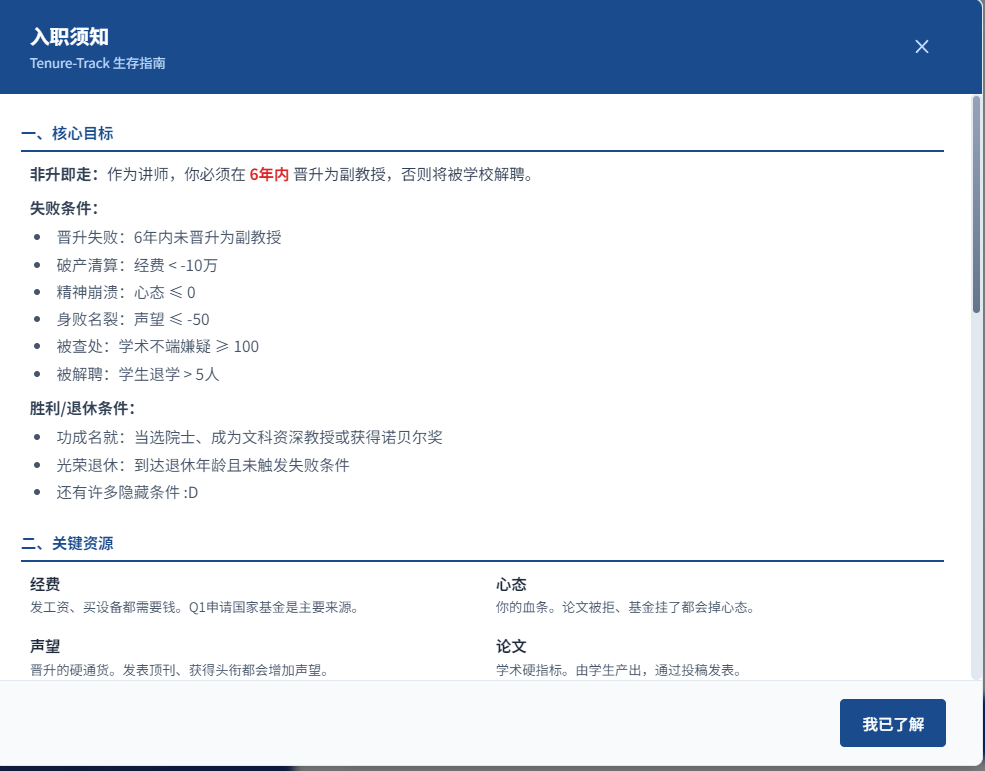Select the 经费 resource label
Image resolution: width=985 pixels, height=771 pixels.
point(41,584)
